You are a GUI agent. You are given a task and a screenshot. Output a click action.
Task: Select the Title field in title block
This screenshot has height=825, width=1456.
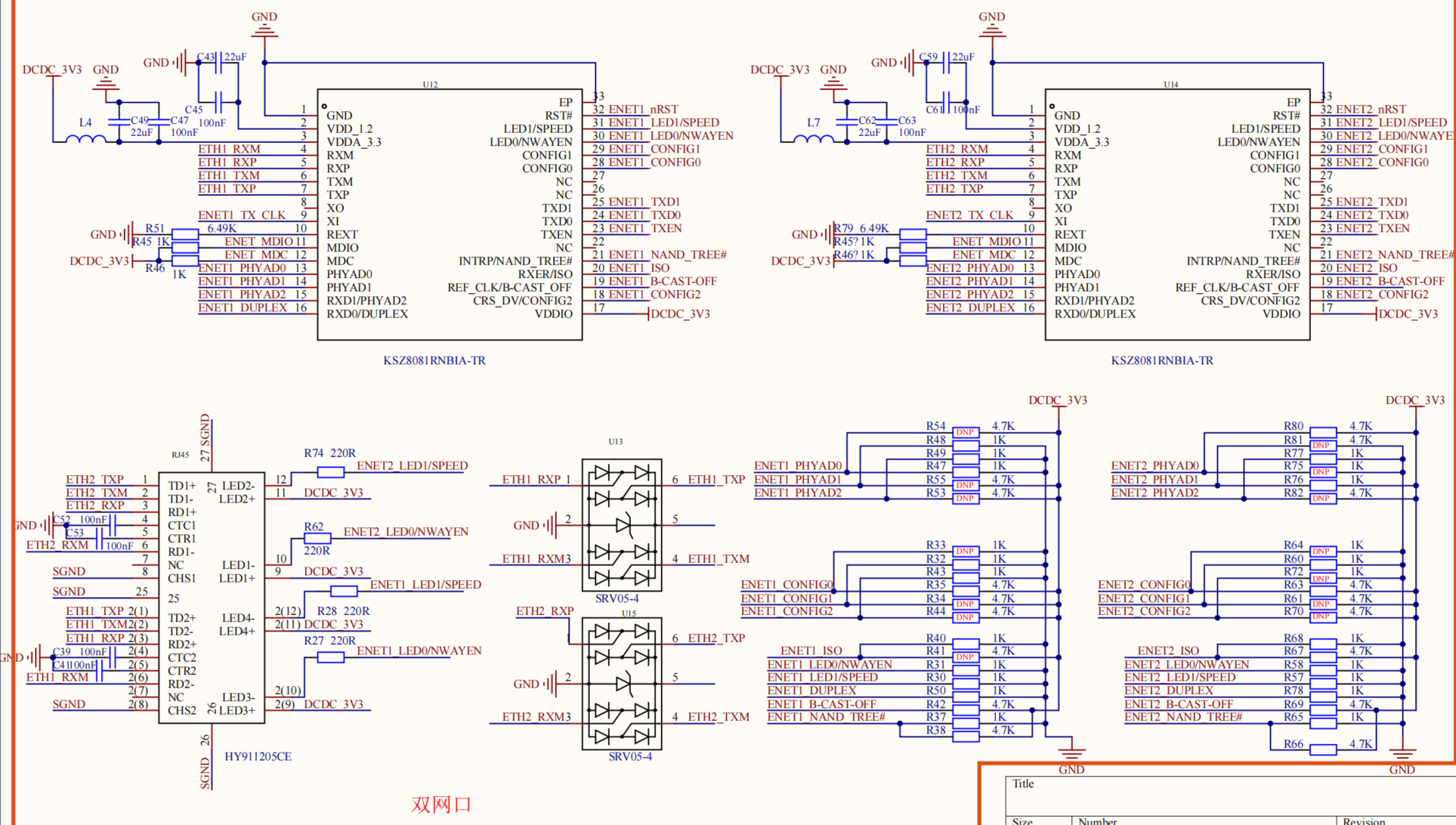click(x=1023, y=784)
